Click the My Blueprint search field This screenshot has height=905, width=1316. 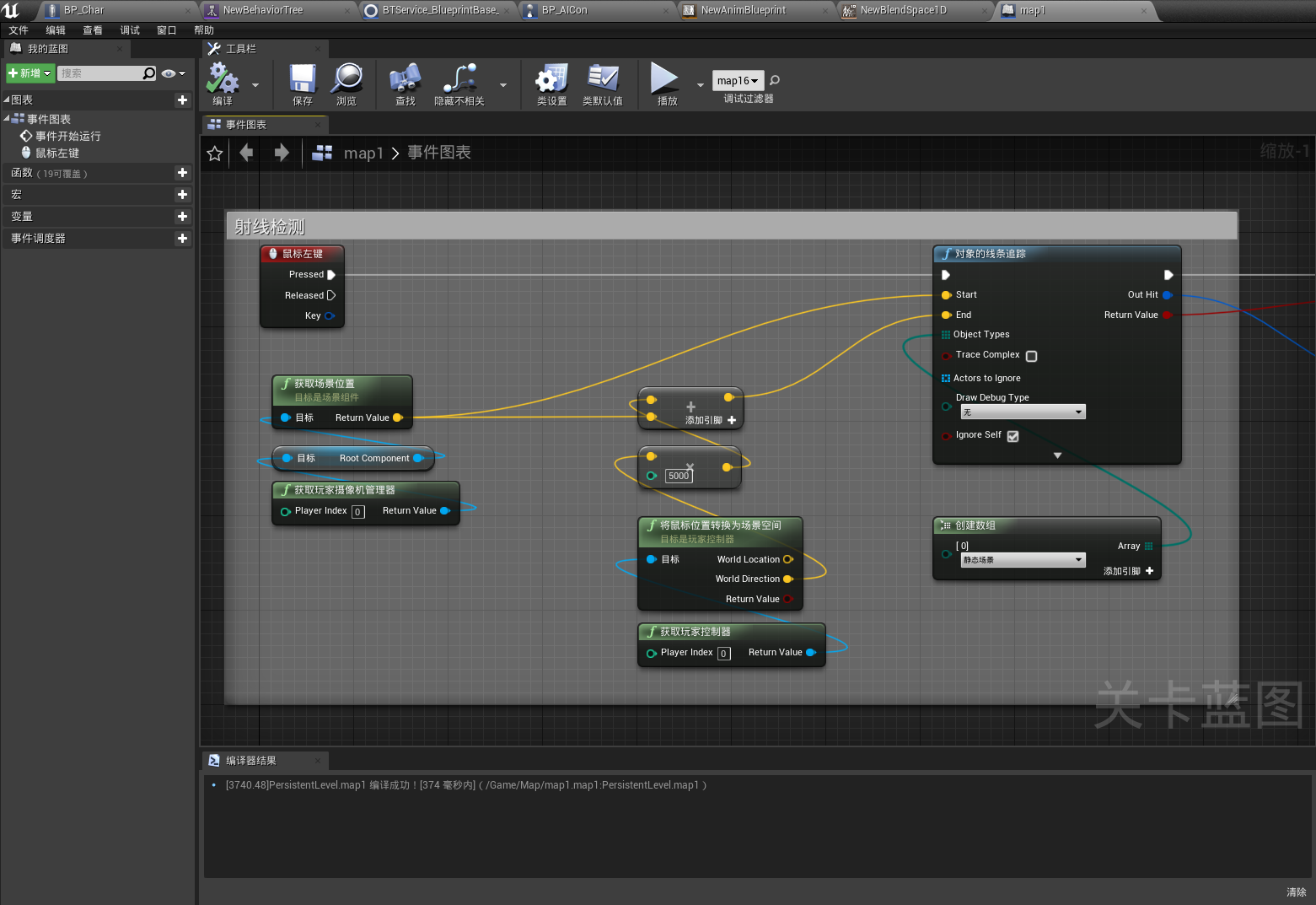pyautogui.click(x=99, y=73)
